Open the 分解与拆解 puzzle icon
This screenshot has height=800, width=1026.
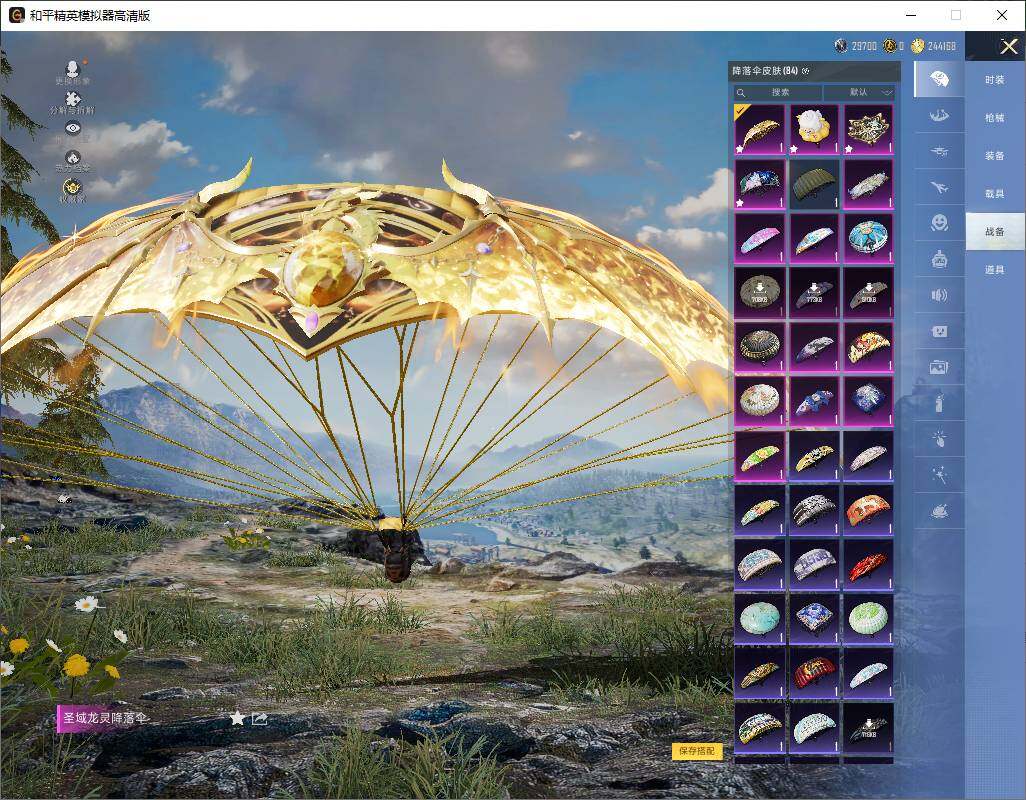[x=73, y=103]
